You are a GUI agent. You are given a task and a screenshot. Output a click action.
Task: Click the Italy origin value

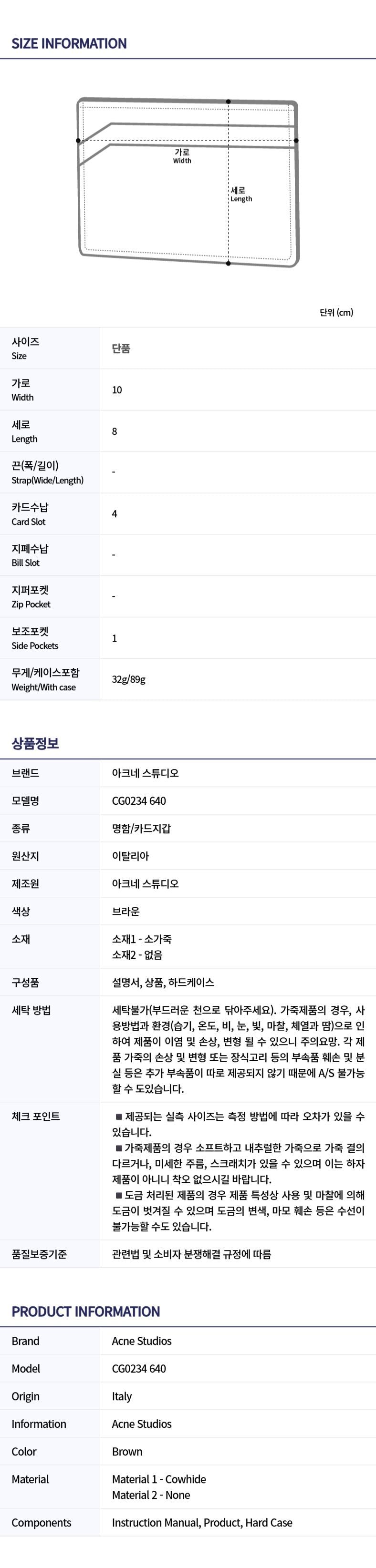click(122, 1396)
